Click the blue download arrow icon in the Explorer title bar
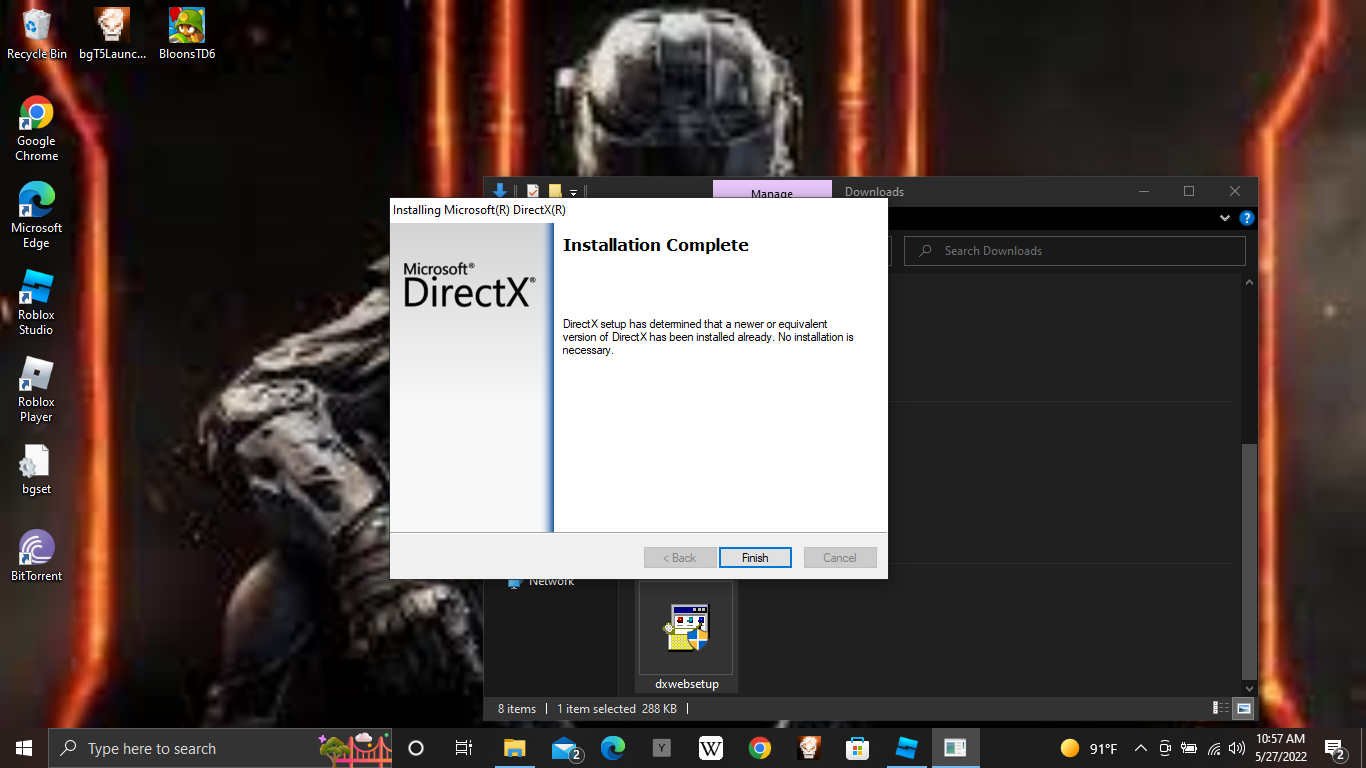1366x768 pixels. (501, 191)
